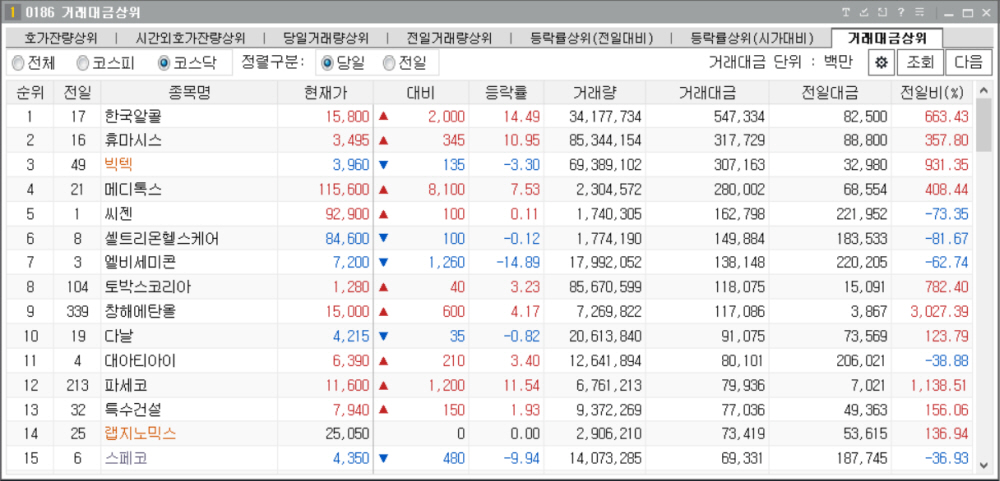Screen dimensions: 1000x481
Task: Click the 85,670,599 volume cell
Action: 605,287
